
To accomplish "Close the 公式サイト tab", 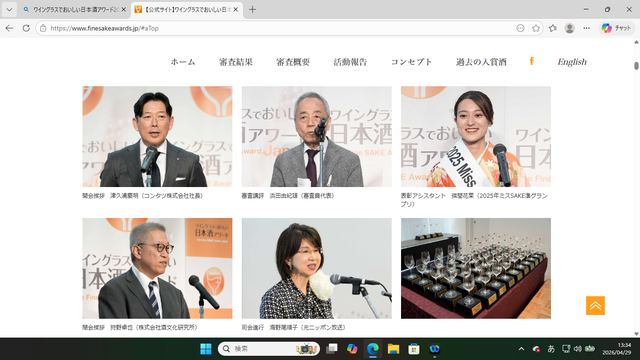I will point(236,9).
